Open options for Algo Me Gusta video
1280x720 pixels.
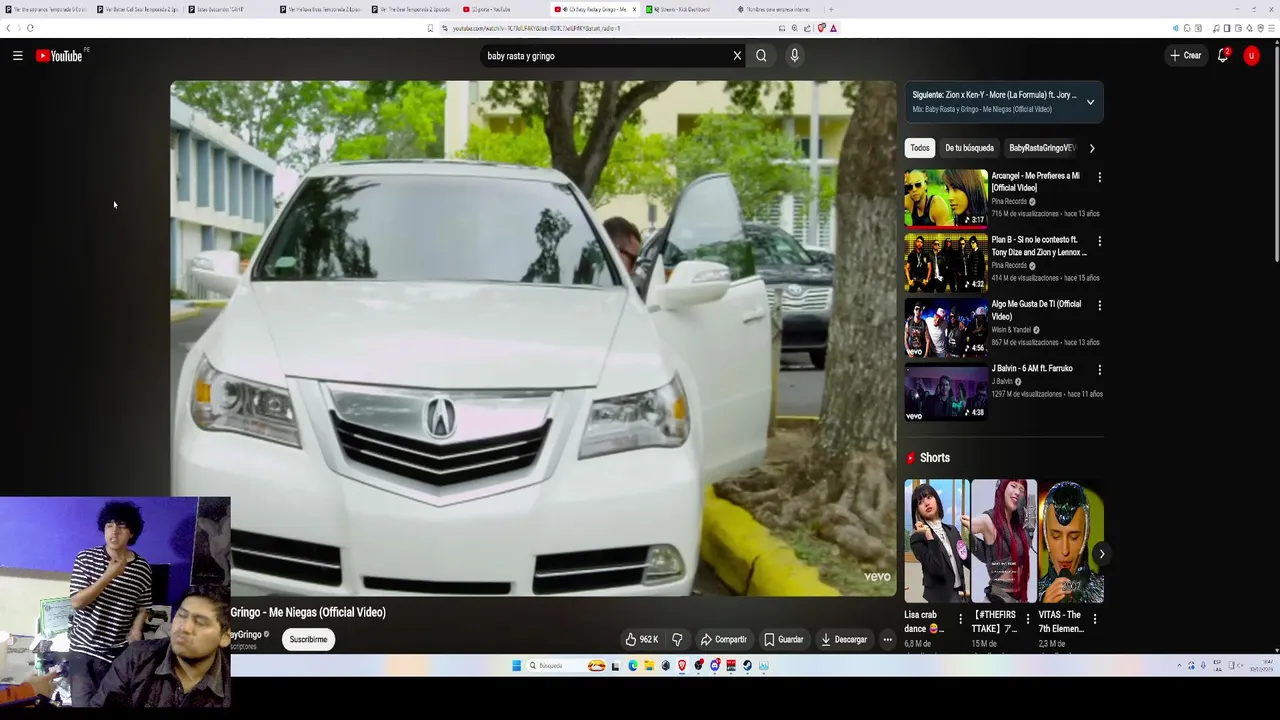click(1099, 305)
